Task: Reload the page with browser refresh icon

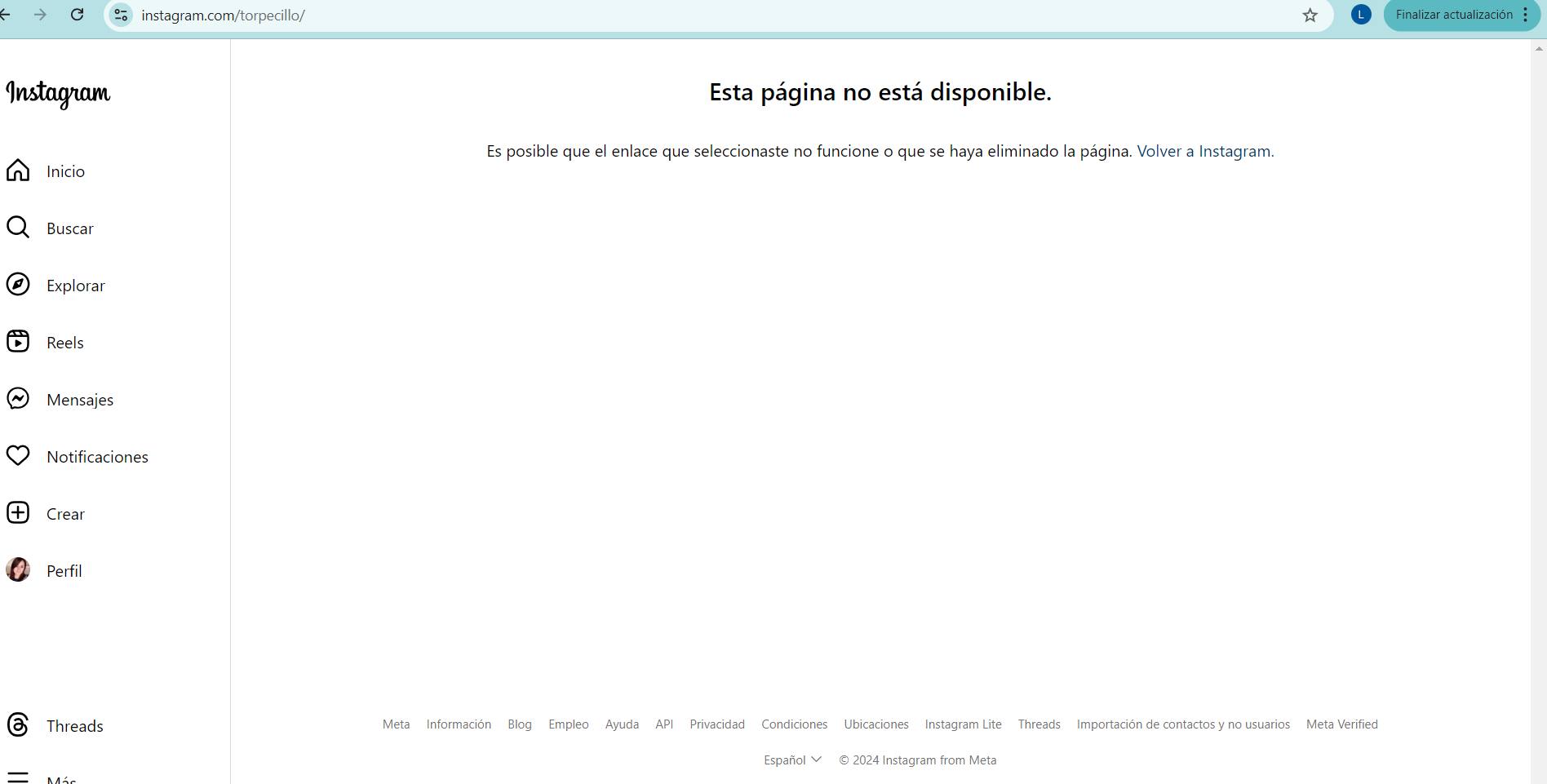Action: [x=77, y=15]
